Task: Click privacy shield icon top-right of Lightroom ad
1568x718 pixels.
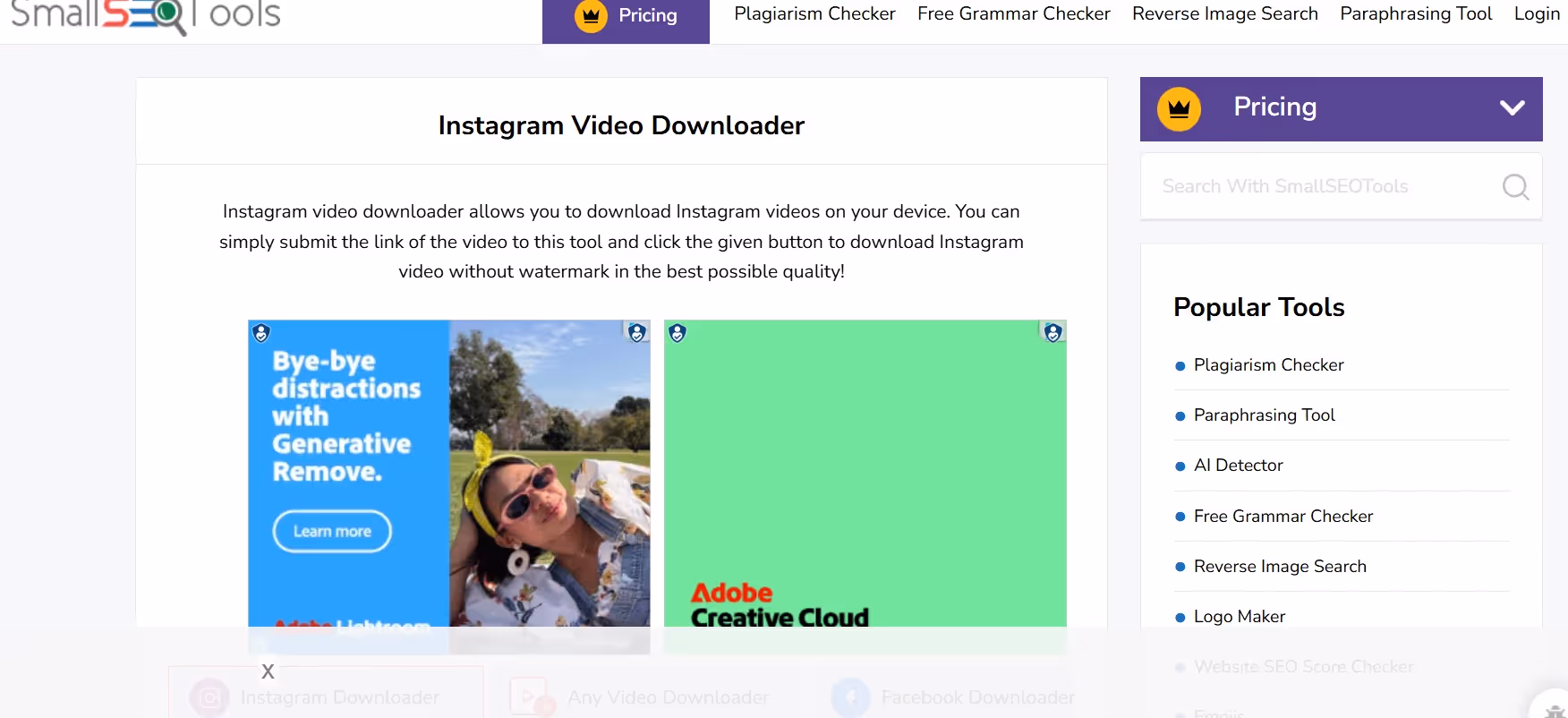Action: tap(637, 333)
